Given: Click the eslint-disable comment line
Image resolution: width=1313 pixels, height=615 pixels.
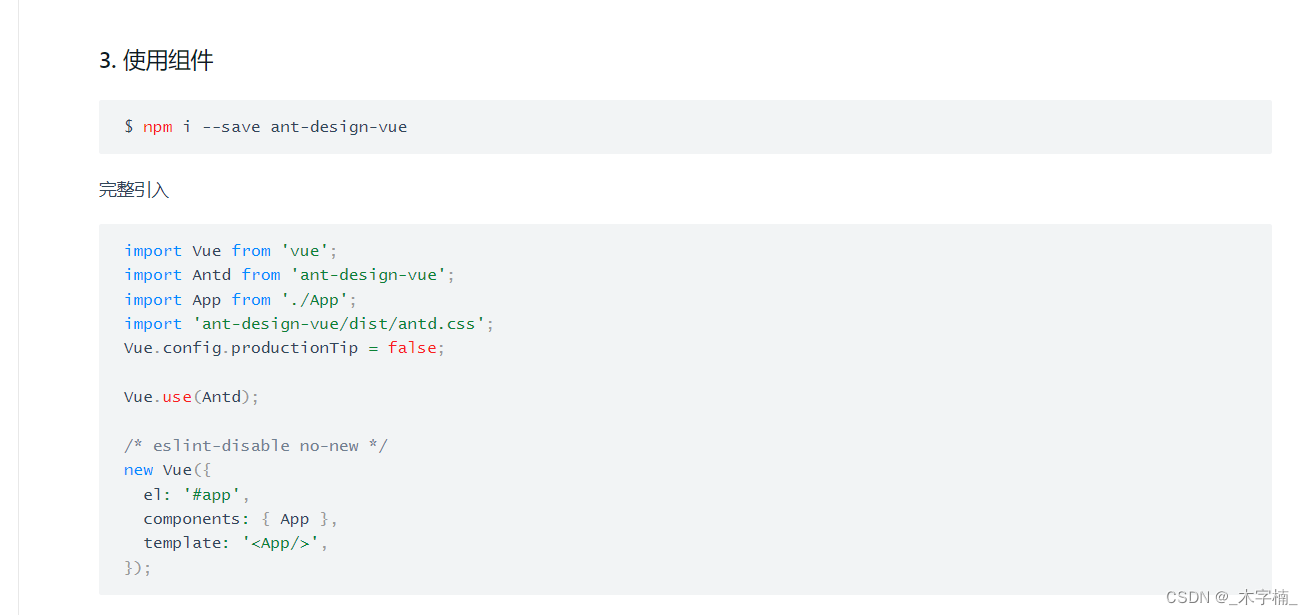Looking at the screenshot, I should [256, 446].
